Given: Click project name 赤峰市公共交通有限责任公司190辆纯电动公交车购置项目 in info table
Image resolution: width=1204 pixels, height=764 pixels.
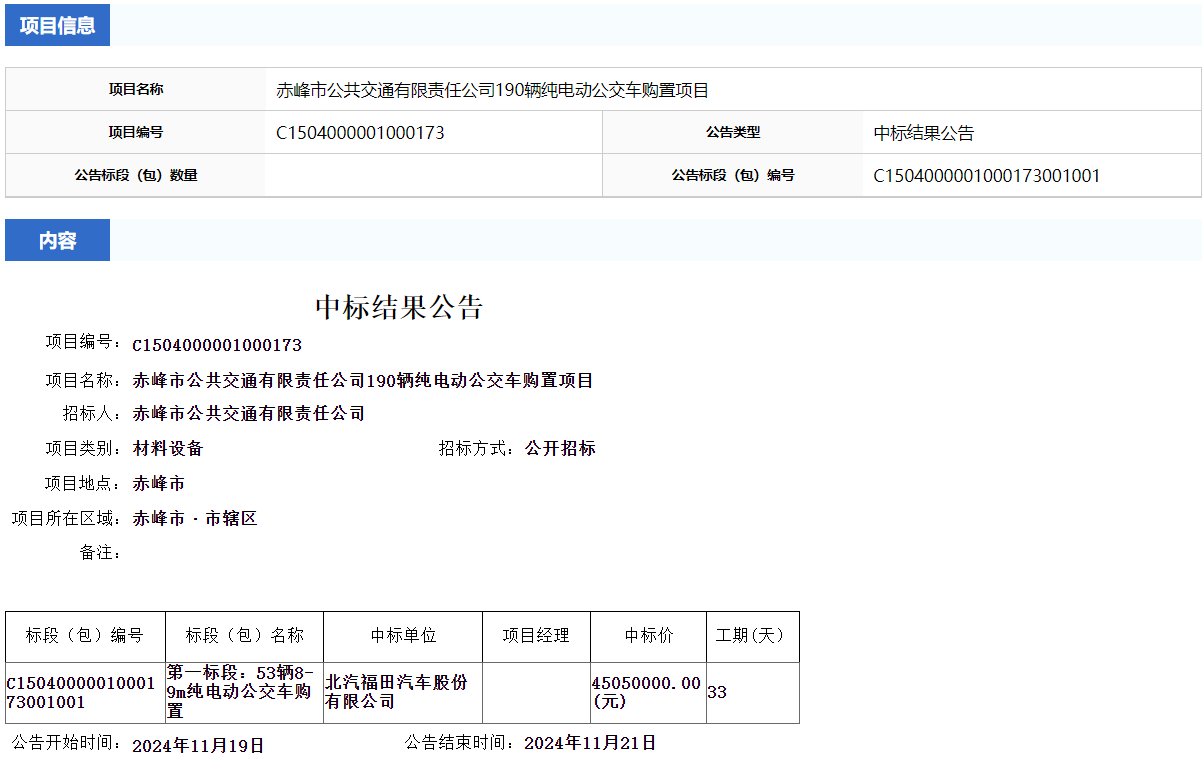Looking at the screenshot, I should coord(492,90).
